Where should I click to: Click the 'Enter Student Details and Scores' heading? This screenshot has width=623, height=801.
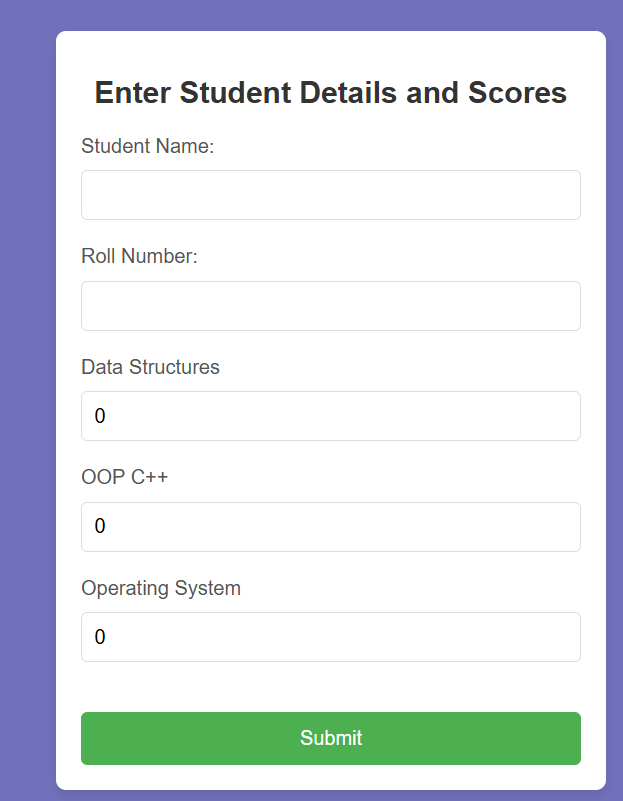point(331,92)
